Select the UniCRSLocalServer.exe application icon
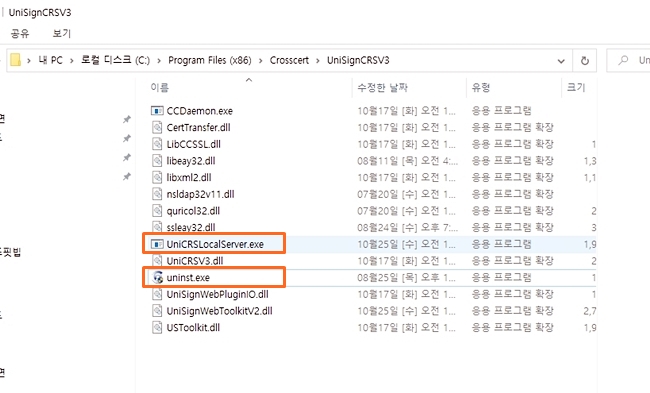The width and height of the screenshot is (650, 393). [x=157, y=244]
